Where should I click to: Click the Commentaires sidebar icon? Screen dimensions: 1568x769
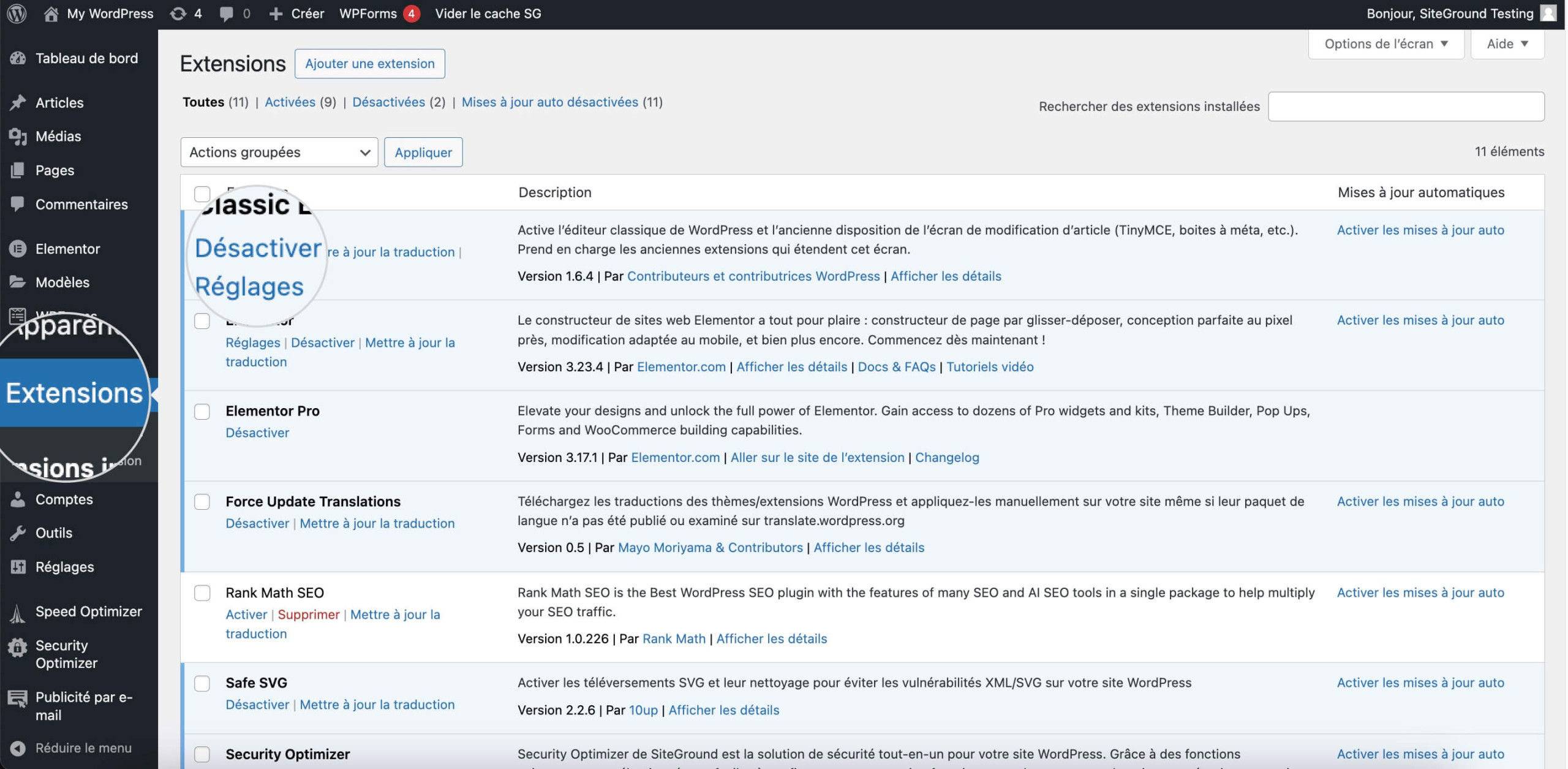coord(18,203)
